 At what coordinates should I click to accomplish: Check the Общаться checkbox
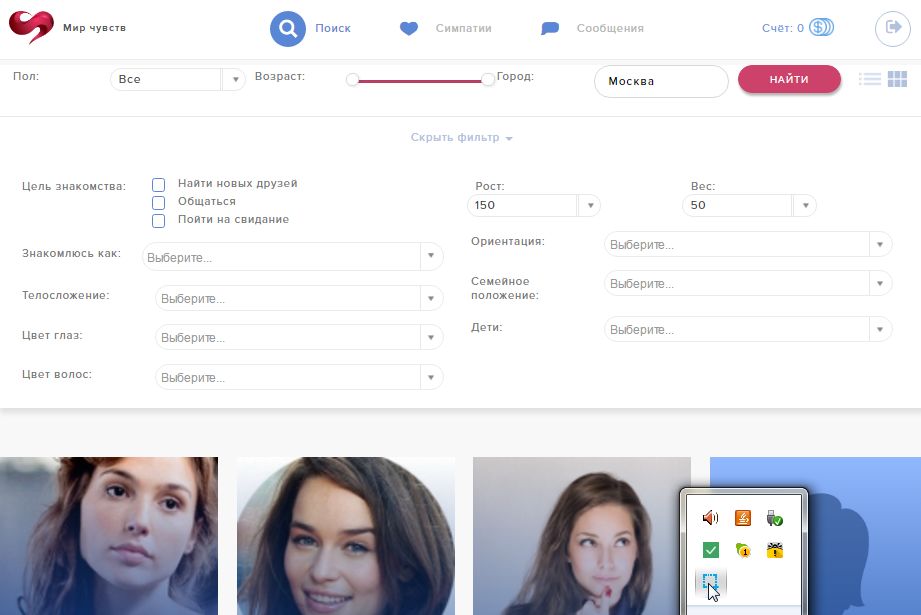click(x=159, y=203)
